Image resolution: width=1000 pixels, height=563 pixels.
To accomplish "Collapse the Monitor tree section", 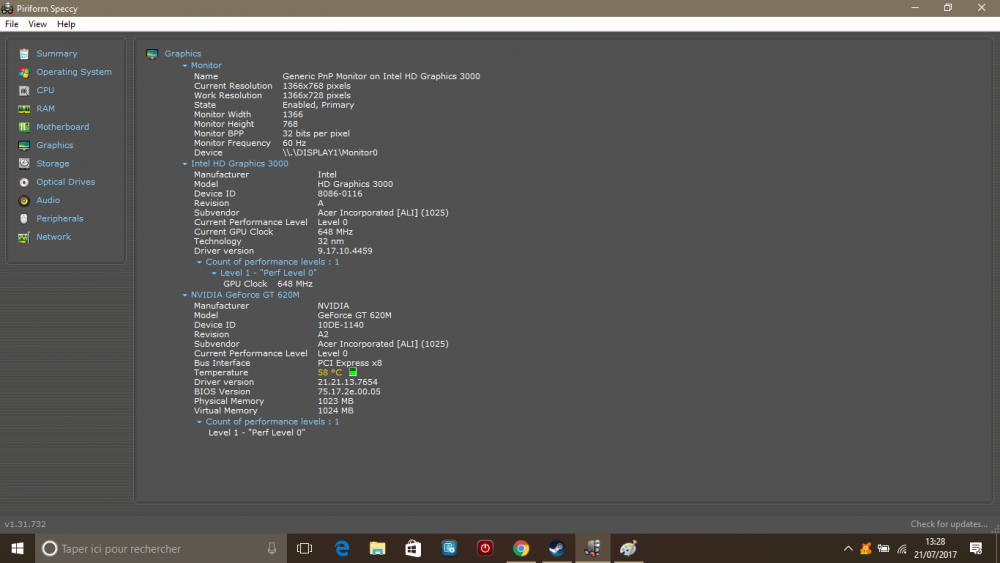I will coord(185,66).
